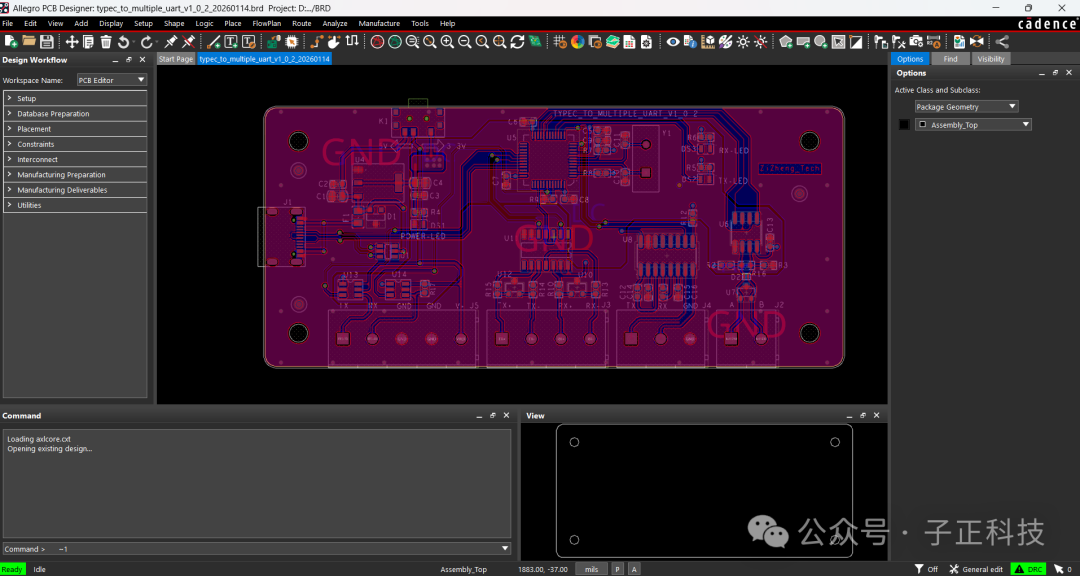Switch to the Start Page tab
This screenshot has height=576, width=1080.
[176, 59]
